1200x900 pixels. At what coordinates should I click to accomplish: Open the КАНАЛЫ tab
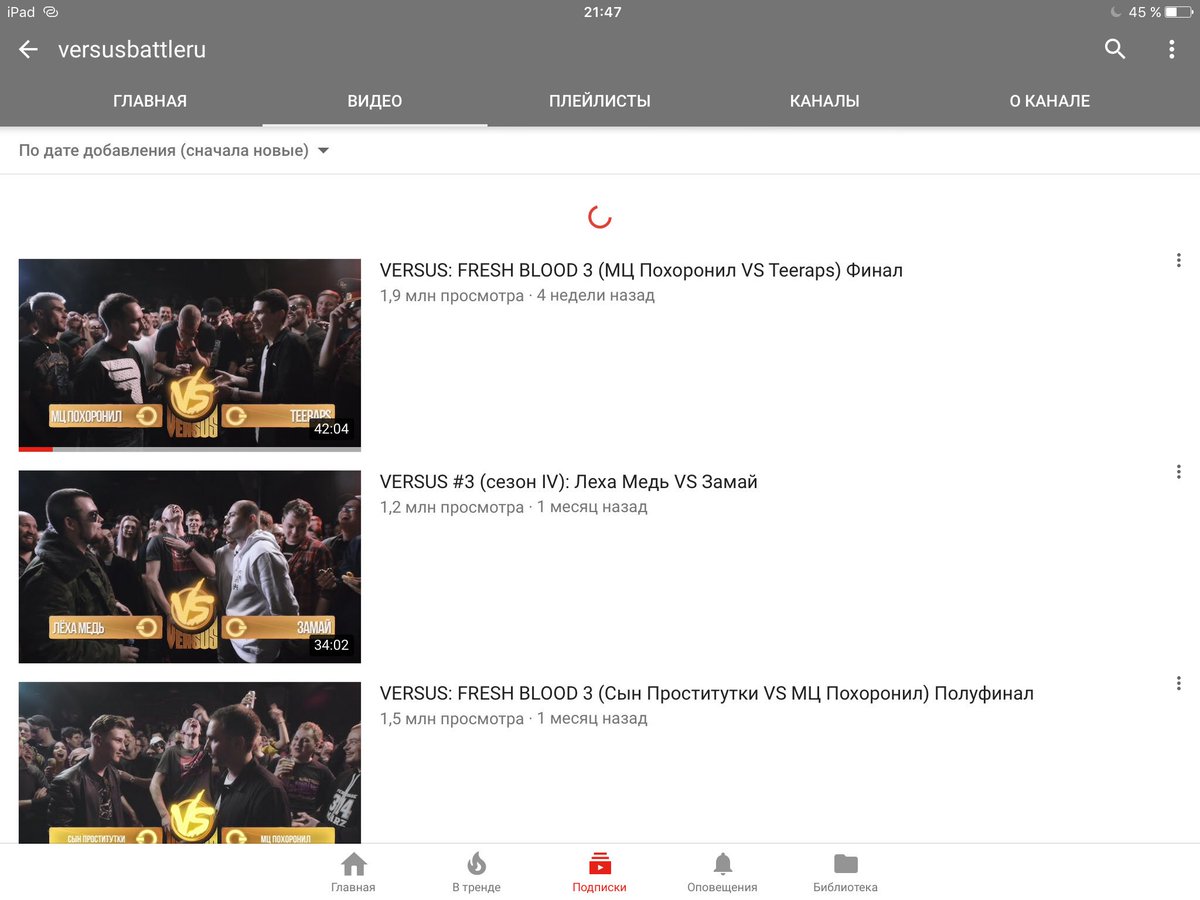click(825, 101)
